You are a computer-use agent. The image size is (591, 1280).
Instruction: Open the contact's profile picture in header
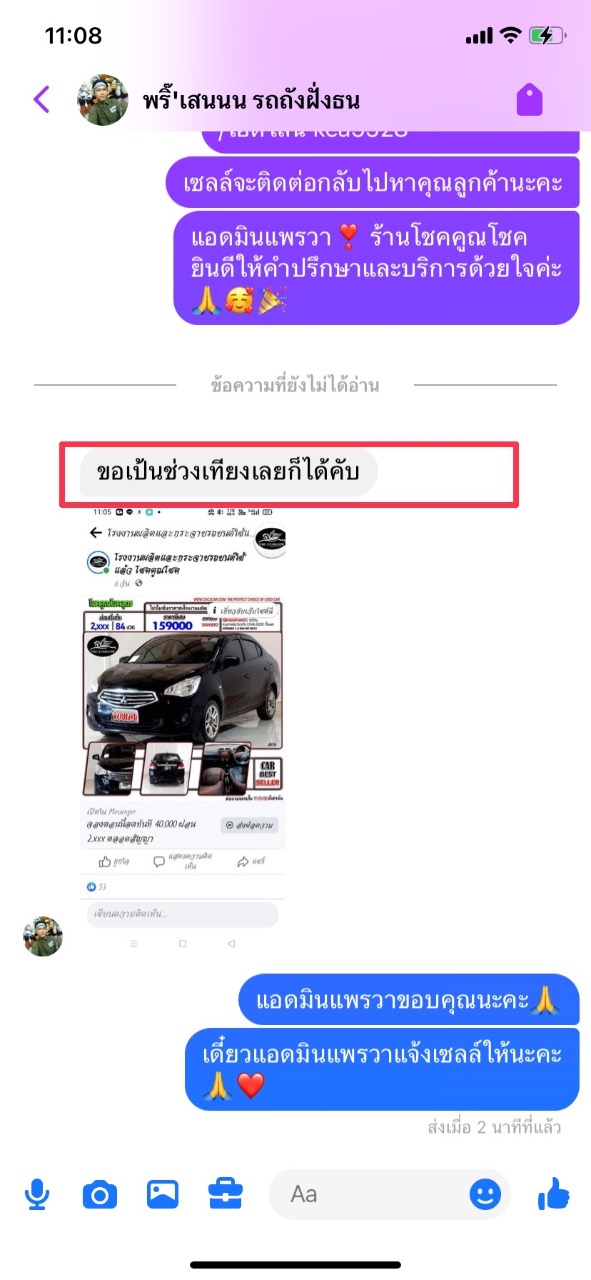pos(103,100)
